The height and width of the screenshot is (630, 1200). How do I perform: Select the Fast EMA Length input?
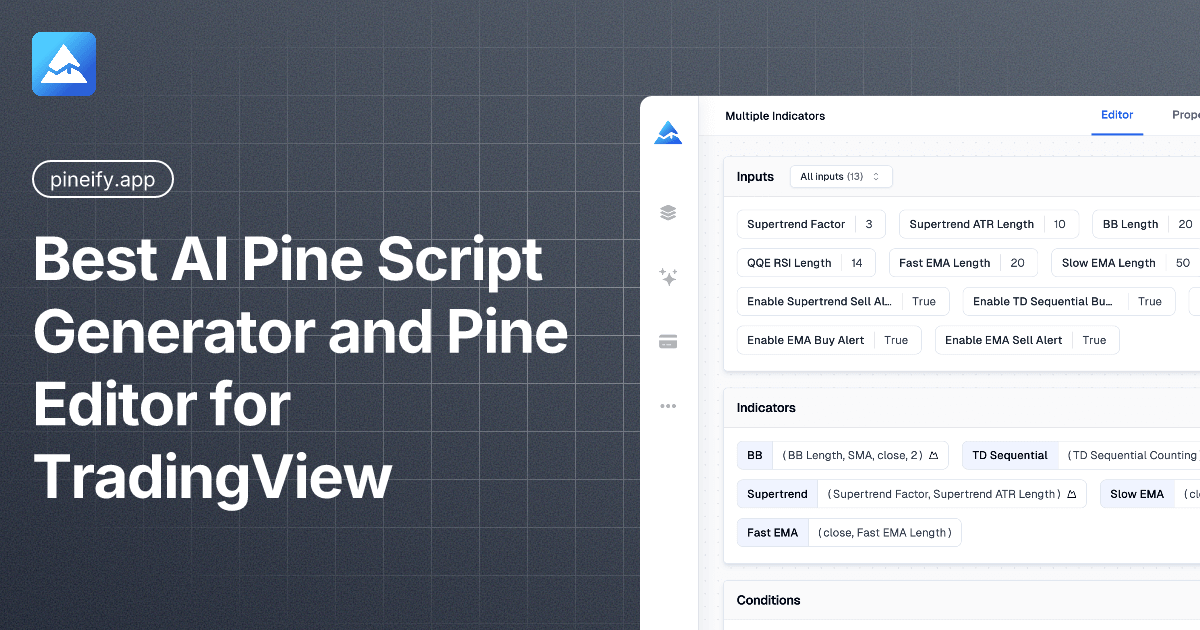coord(963,263)
